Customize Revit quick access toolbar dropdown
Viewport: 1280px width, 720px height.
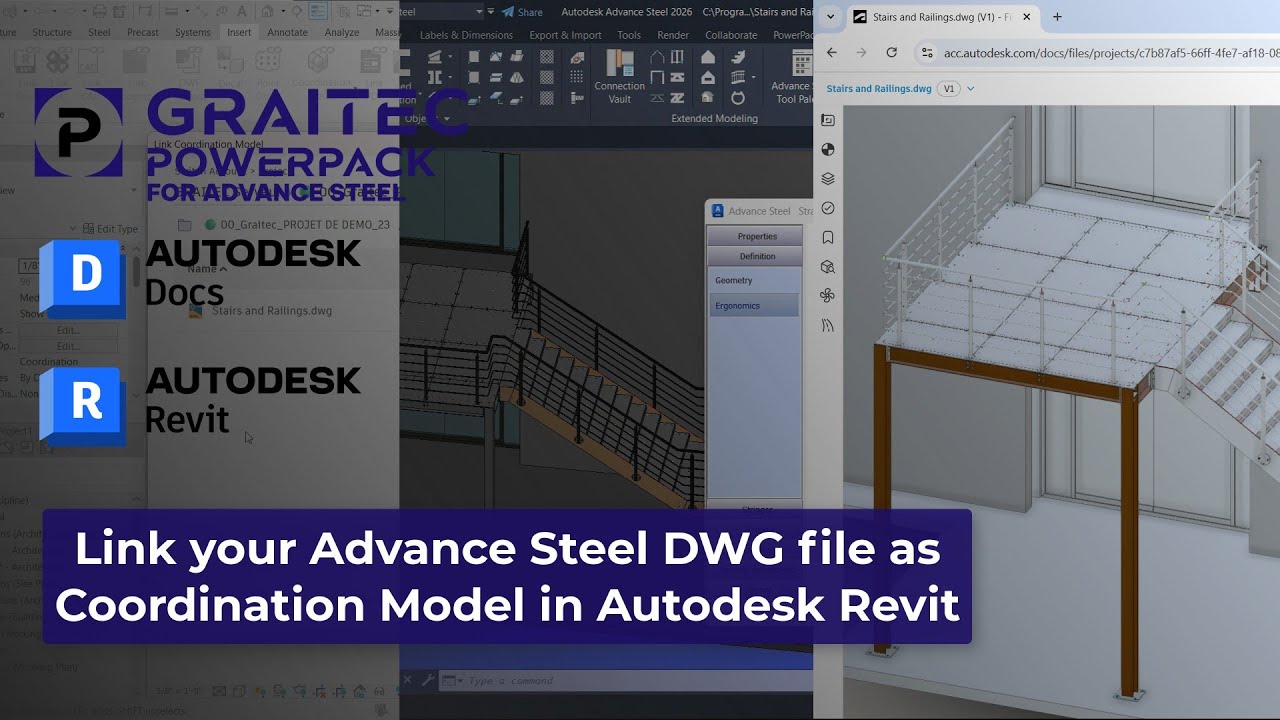point(390,11)
